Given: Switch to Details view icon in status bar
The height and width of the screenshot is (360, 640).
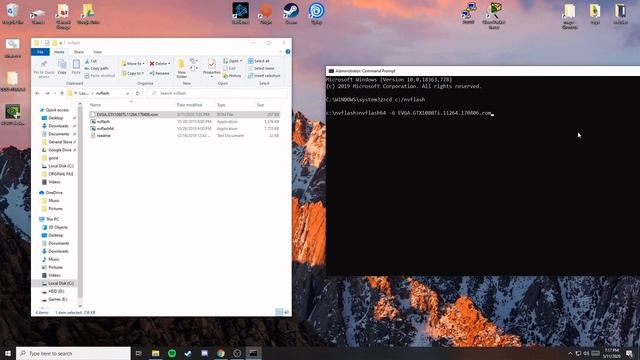Looking at the screenshot, I should (279, 312).
